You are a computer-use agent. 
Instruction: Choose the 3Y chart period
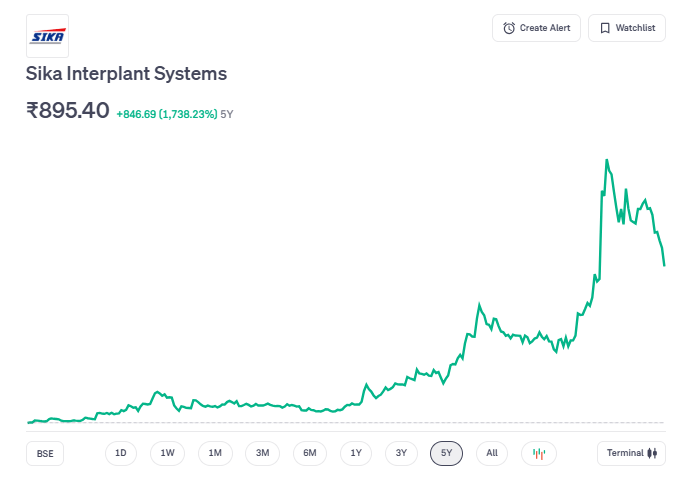point(401,453)
